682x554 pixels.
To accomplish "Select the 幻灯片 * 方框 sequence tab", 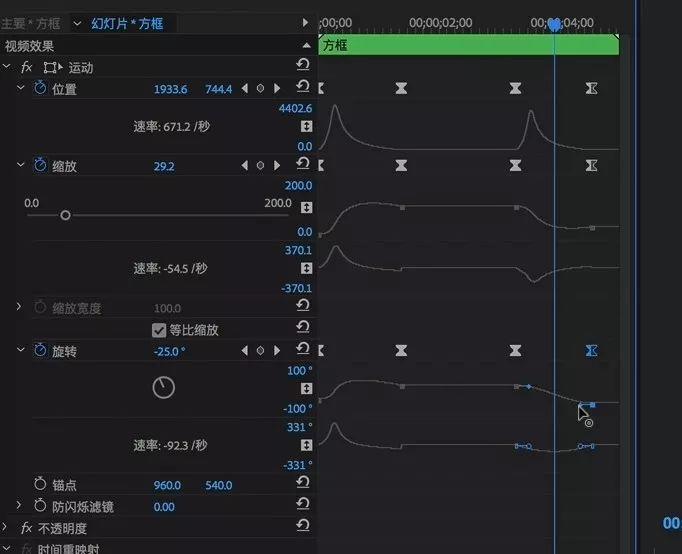I will pos(127,23).
